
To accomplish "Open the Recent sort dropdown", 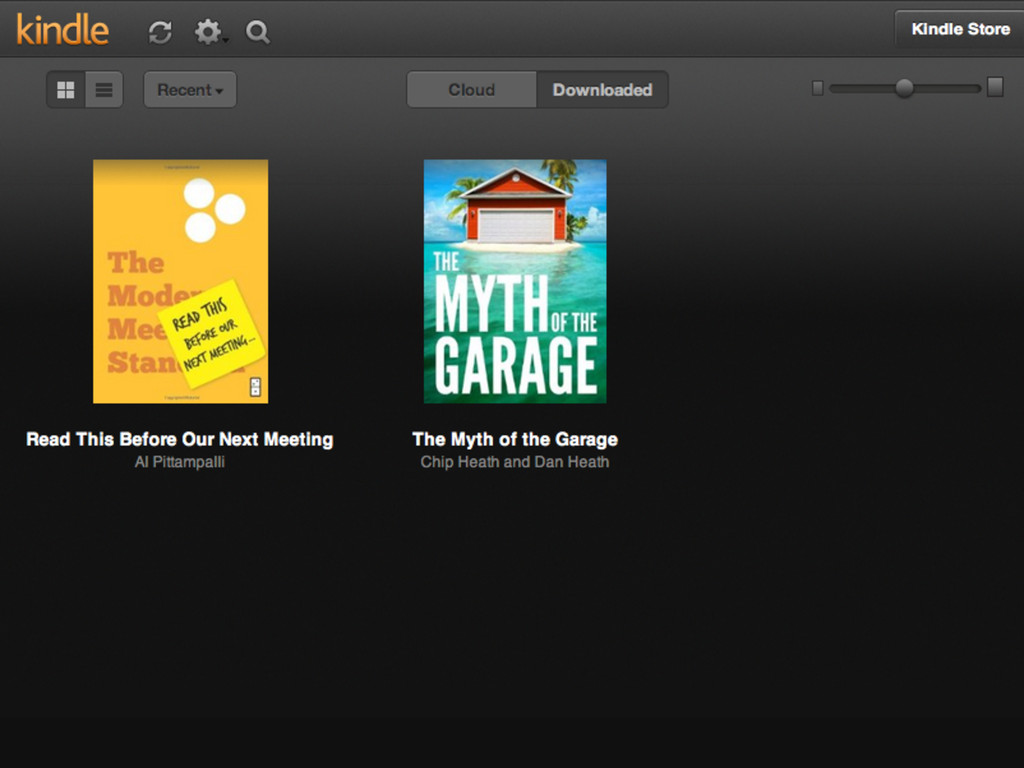I will (x=190, y=89).
